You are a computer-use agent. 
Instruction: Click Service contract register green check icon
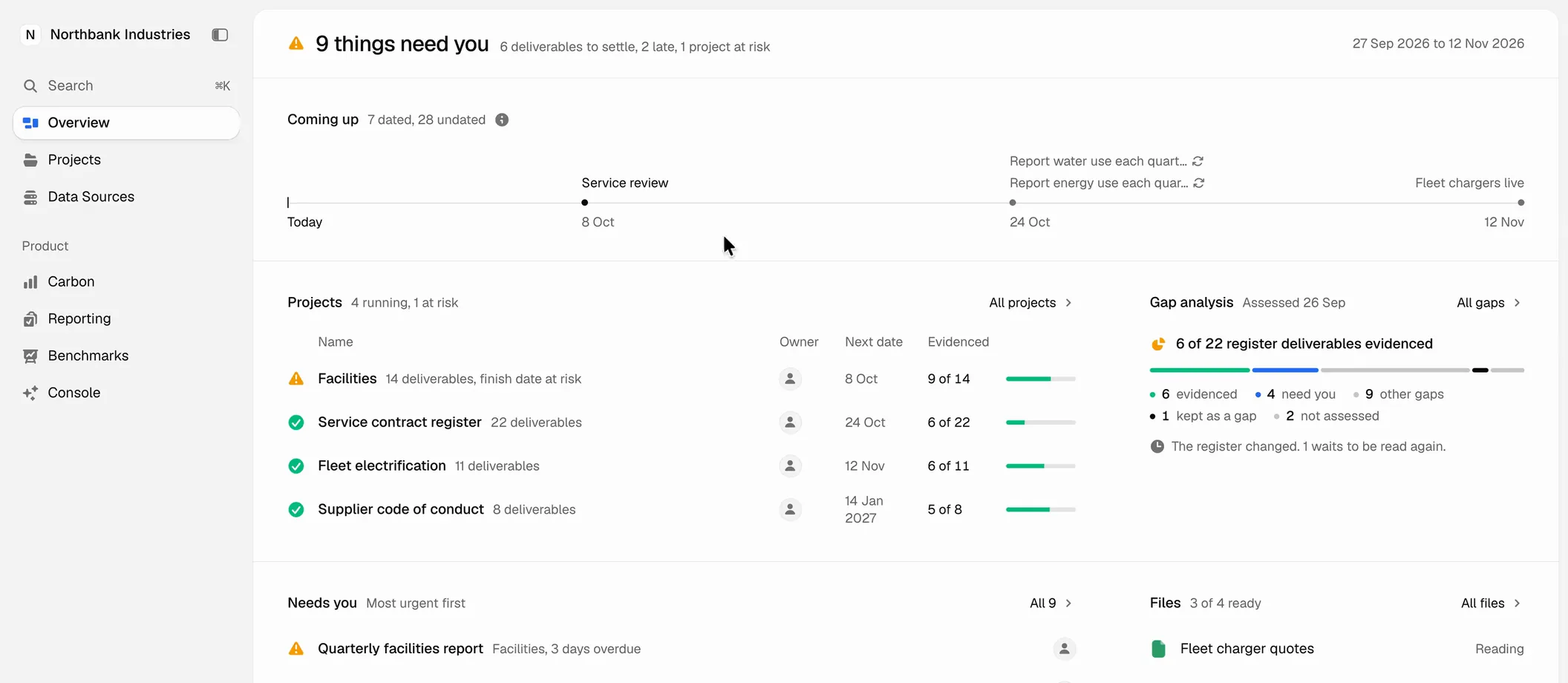click(x=296, y=422)
